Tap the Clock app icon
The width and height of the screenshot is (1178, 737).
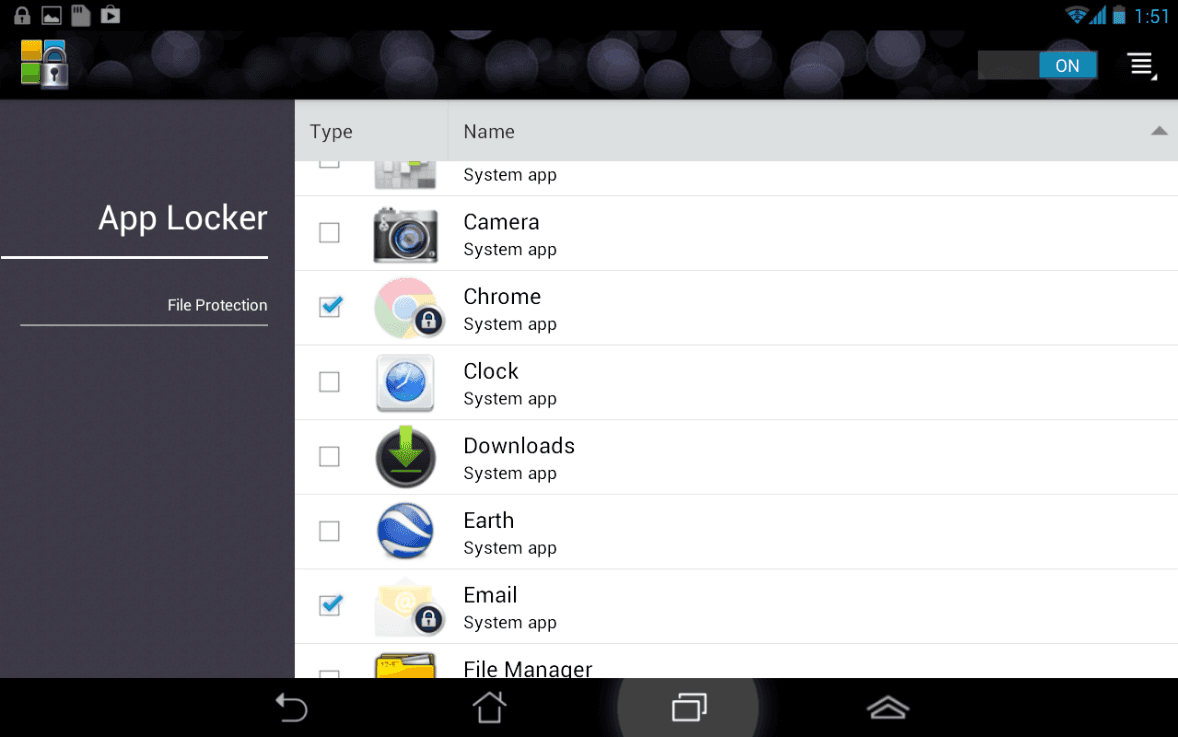point(405,383)
